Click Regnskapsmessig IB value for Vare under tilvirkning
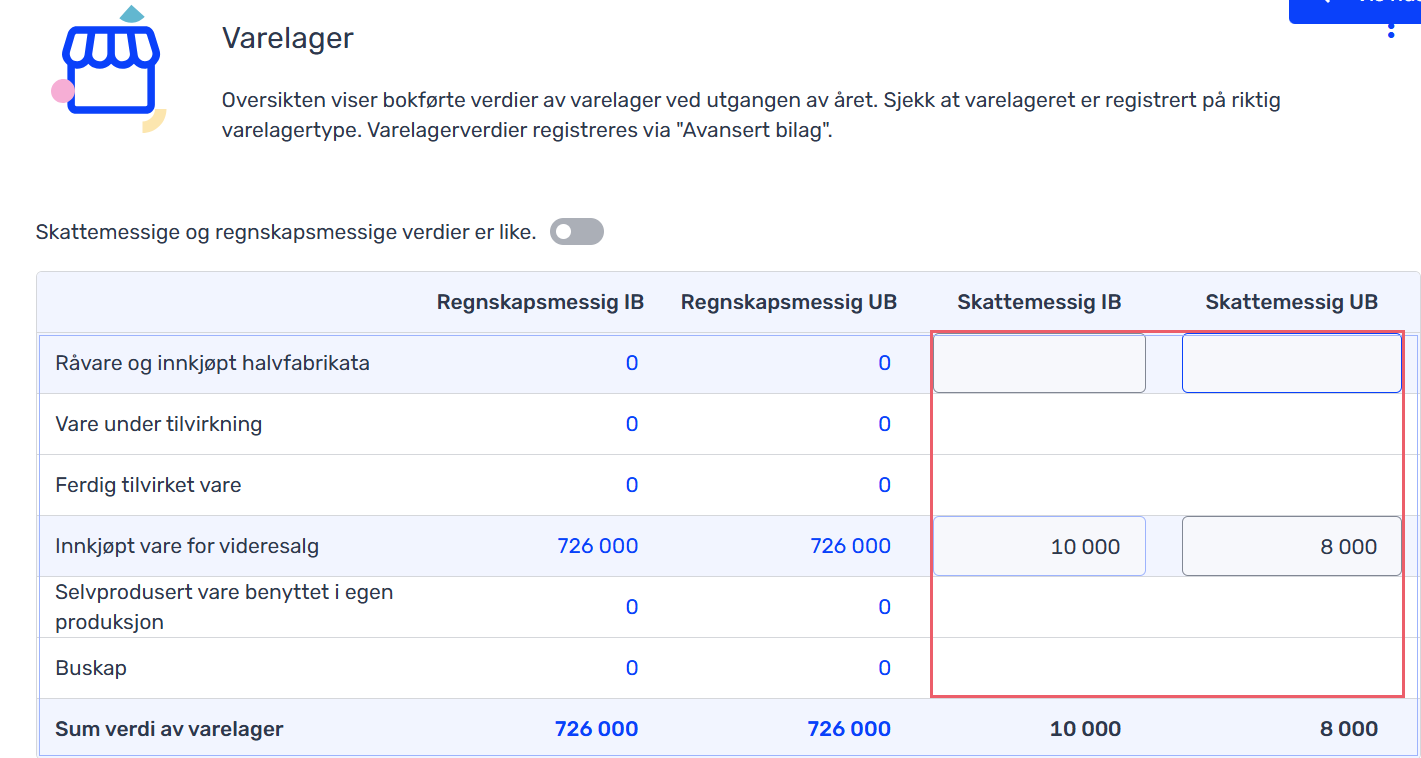The width and height of the screenshot is (1421, 758). [x=632, y=424]
